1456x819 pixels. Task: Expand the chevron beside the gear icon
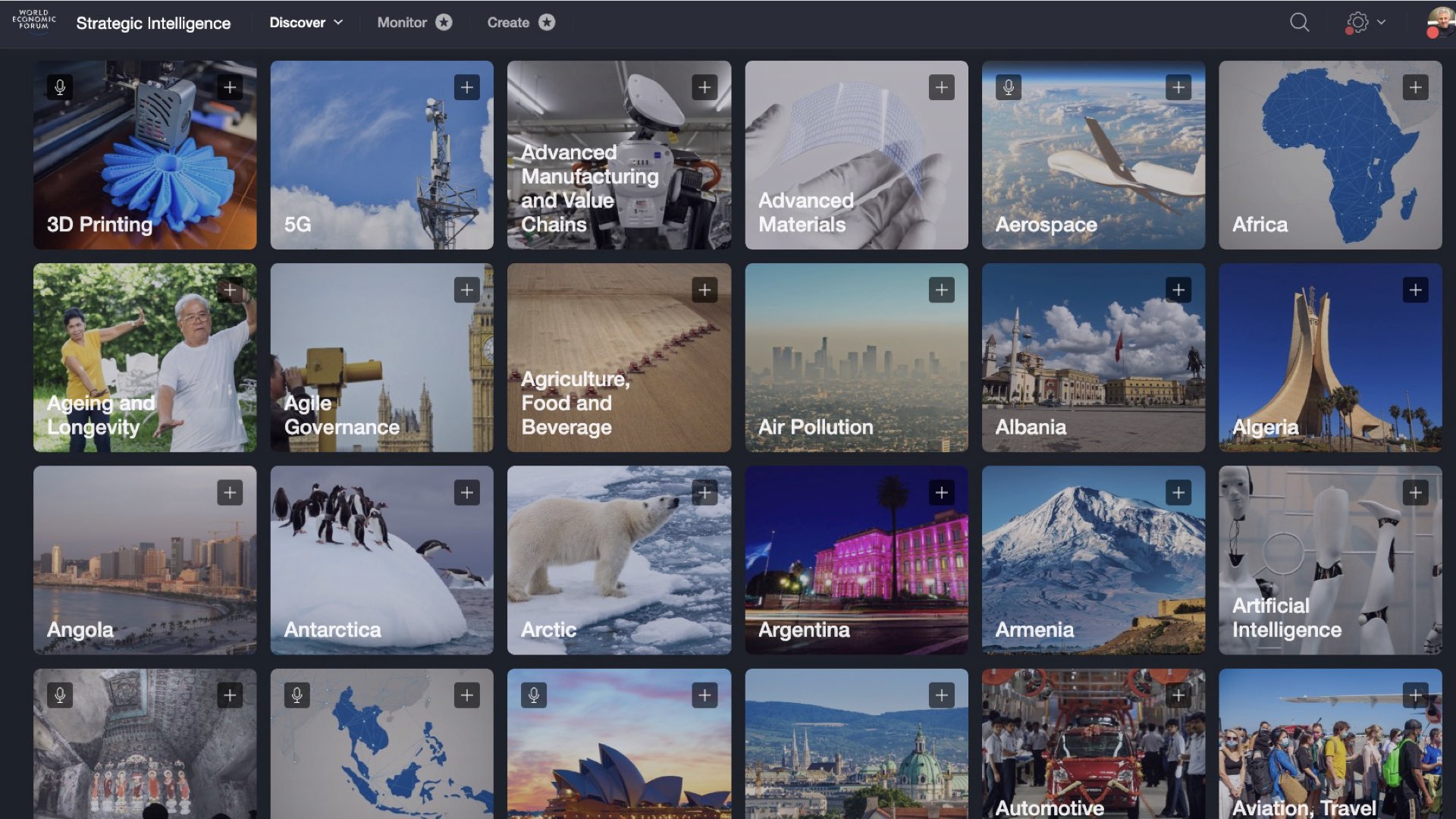pyautogui.click(x=1381, y=22)
